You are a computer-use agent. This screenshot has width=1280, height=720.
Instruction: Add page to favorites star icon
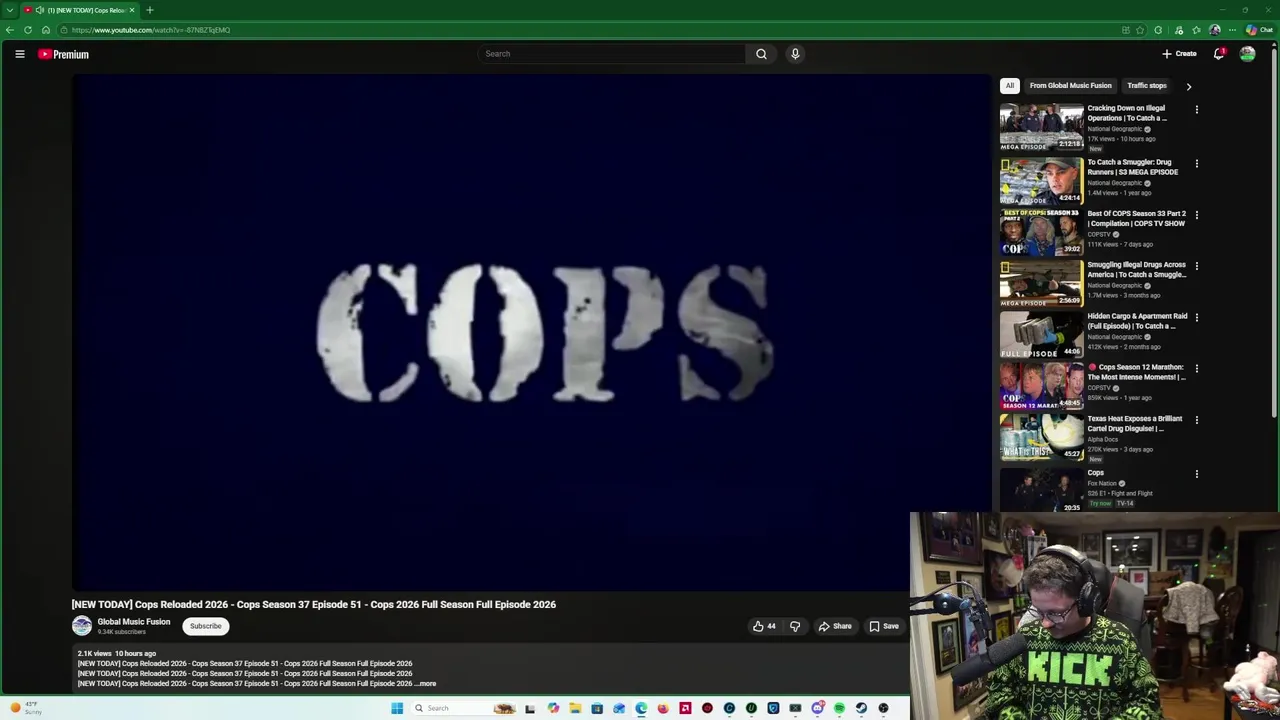1140,30
